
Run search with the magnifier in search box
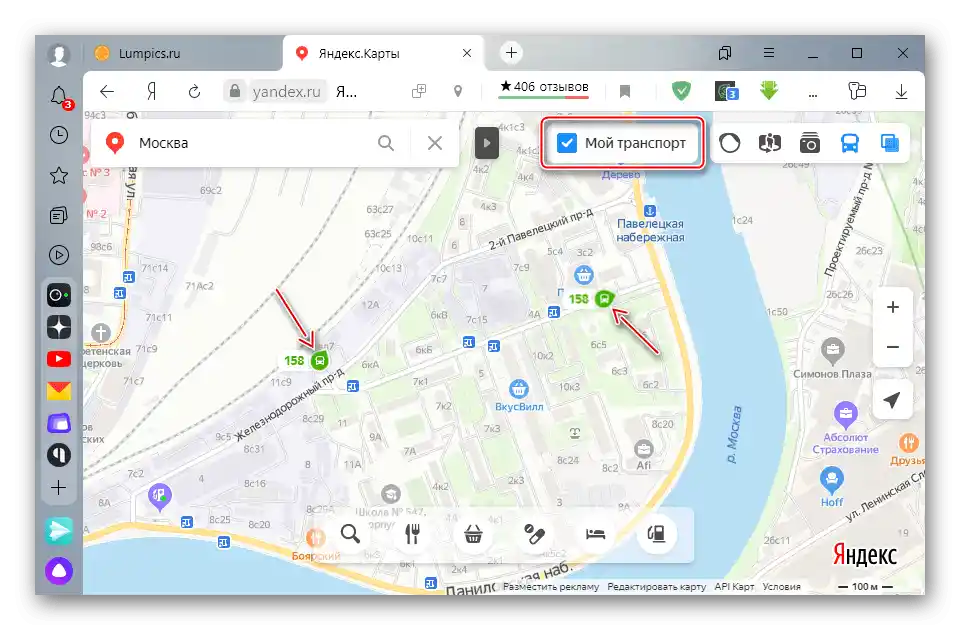click(386, 143)
